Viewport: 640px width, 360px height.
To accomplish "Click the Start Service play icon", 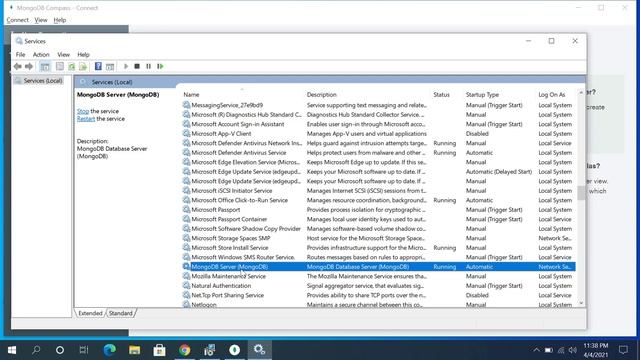I will [126, 66].
